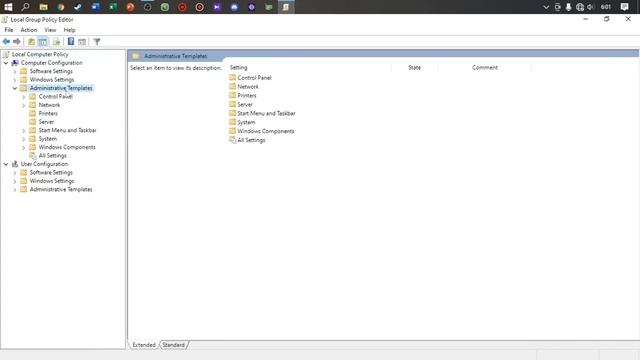Image resolution: width=640 pixels, height=360 pixels.
Task: Select All Settings in the console tree
Action: click(52, 156)
